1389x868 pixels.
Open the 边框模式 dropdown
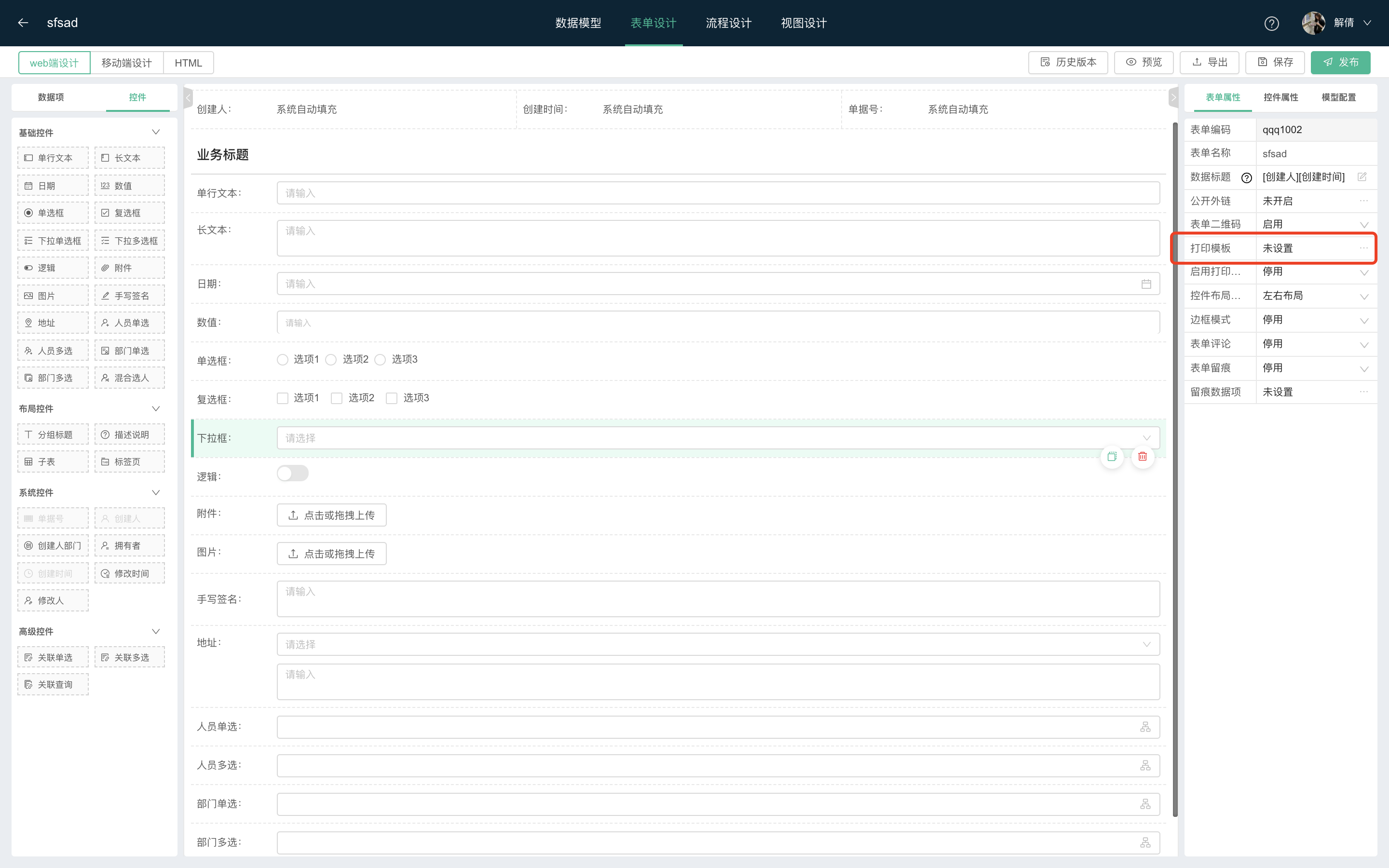[1316, 320]
